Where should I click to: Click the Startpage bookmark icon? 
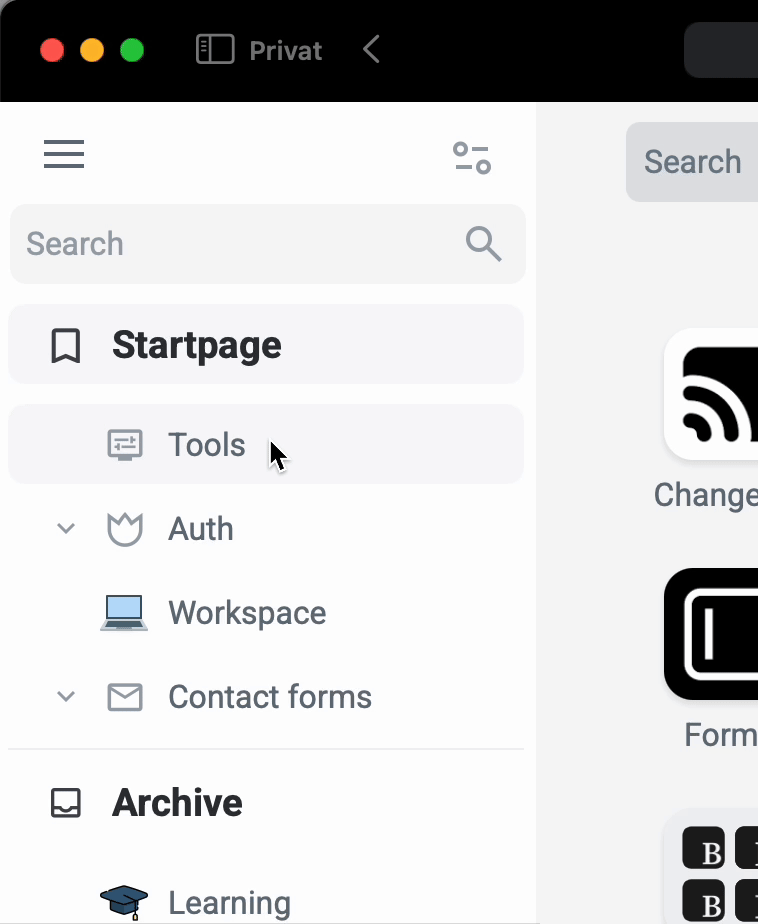point(66,346)
